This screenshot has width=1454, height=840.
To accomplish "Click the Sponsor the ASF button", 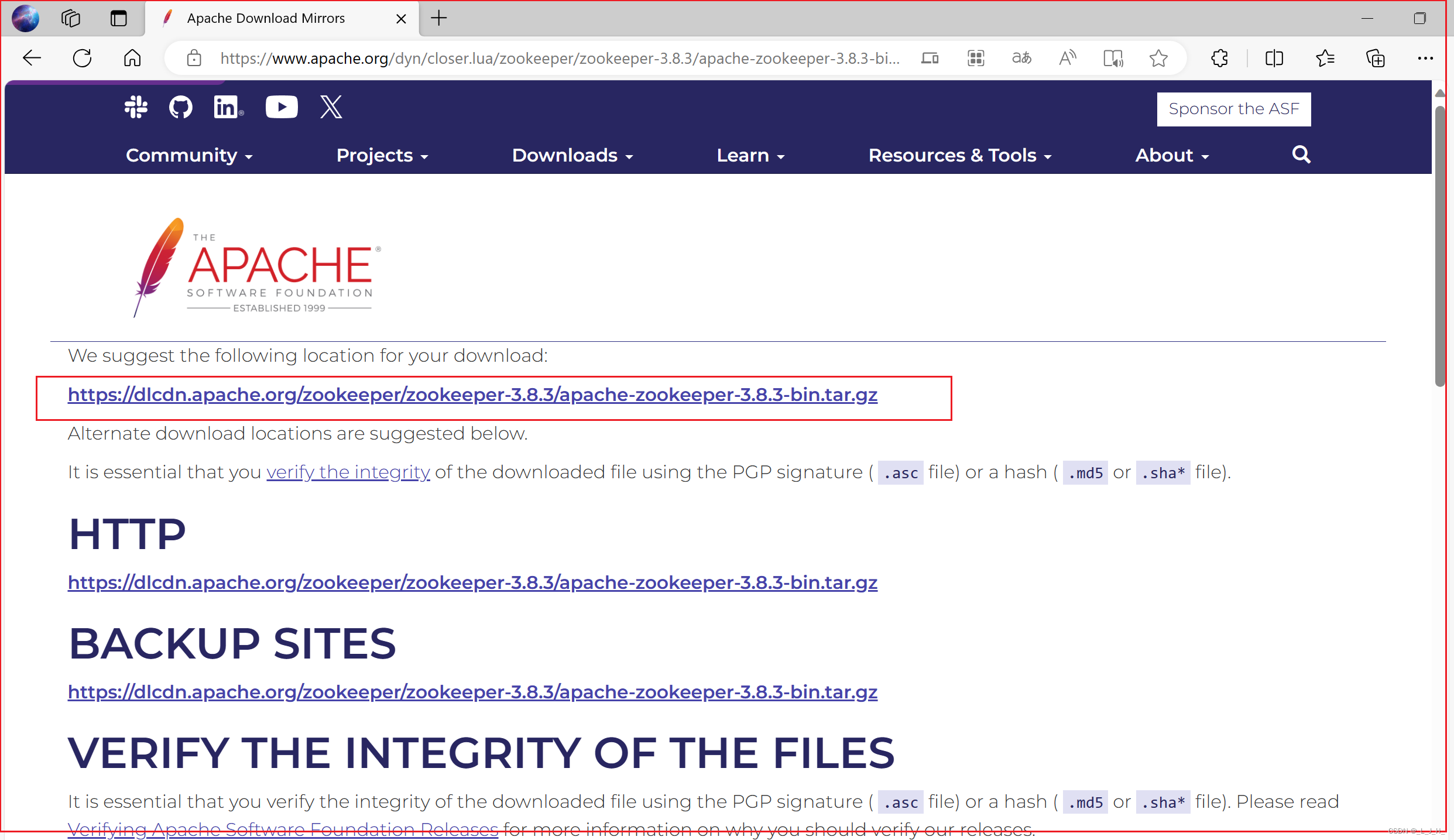I will [1234, 109].
